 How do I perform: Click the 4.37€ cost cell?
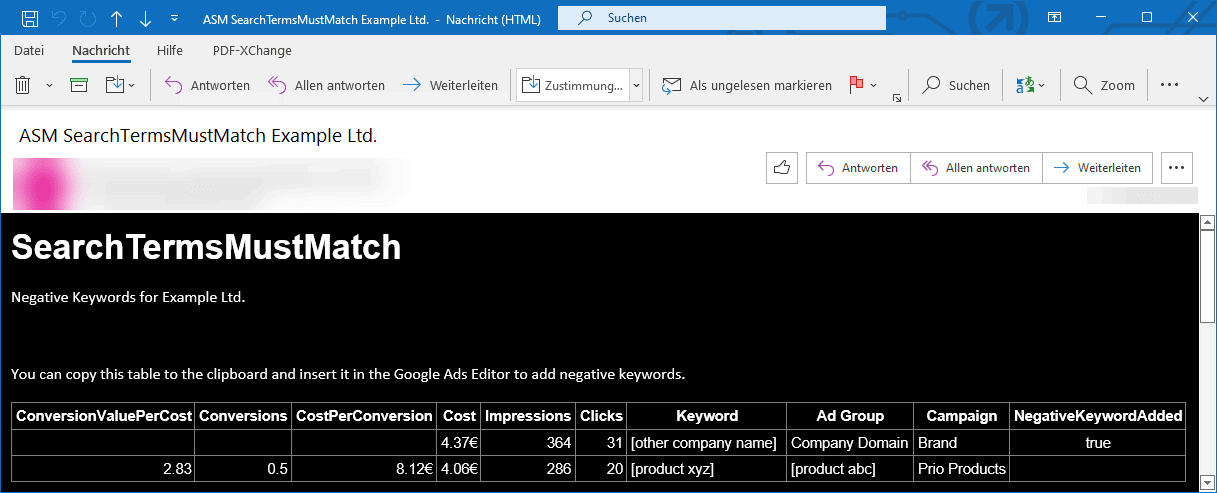459,442
